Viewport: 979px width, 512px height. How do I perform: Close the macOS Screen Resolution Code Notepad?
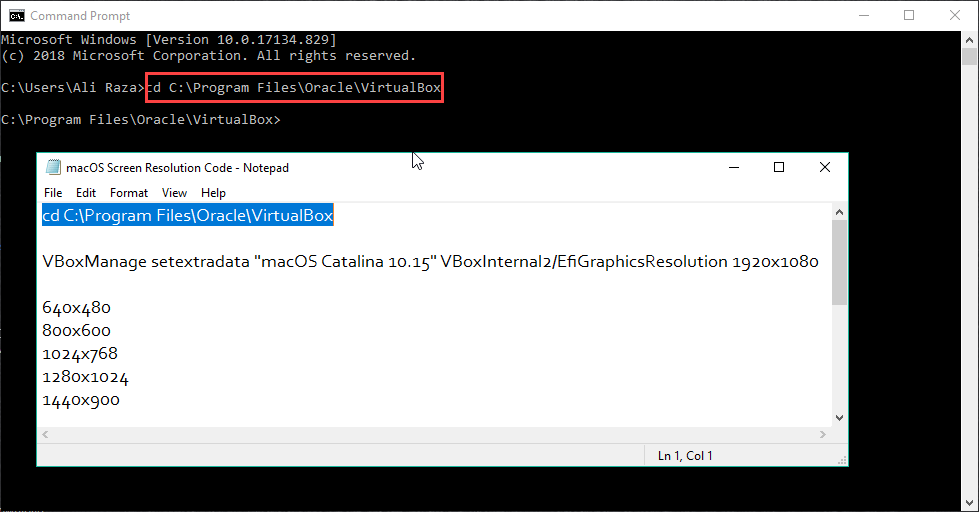[x=824, y=168]
